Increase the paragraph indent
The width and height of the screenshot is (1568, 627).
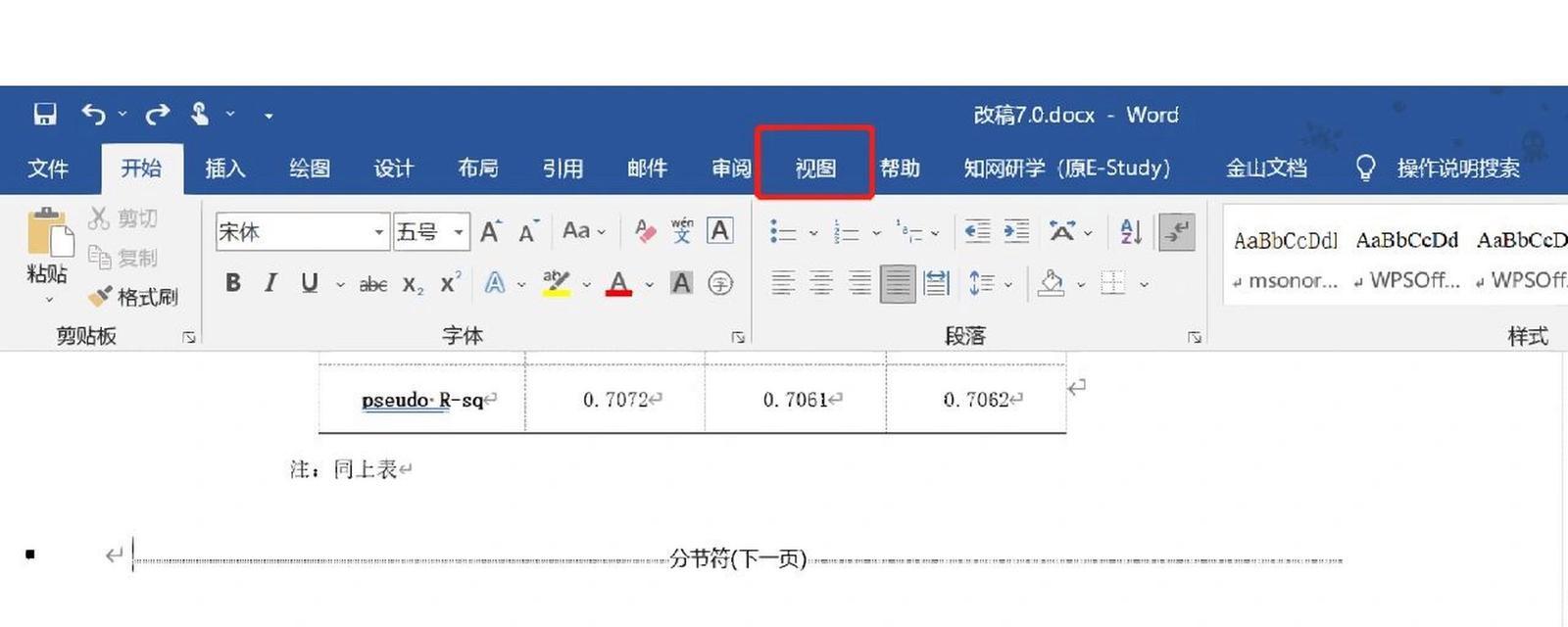point(1016,232)
